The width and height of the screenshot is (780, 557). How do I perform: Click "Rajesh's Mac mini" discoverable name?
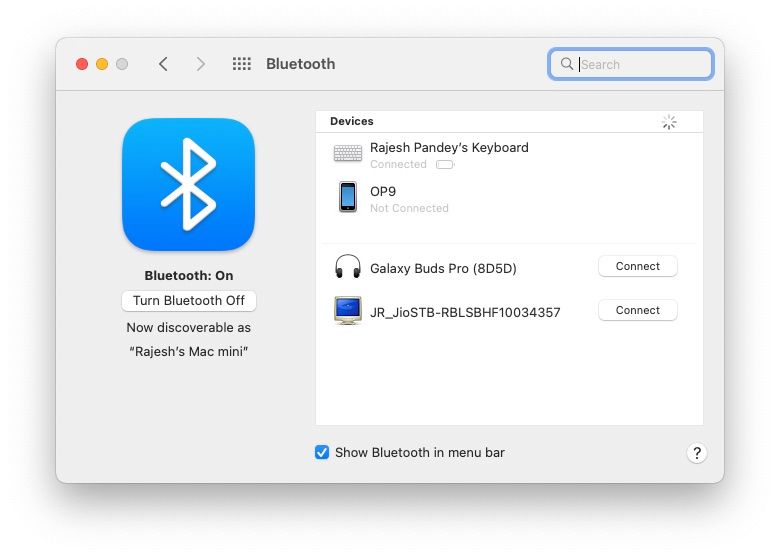click(x=189, y=352)
